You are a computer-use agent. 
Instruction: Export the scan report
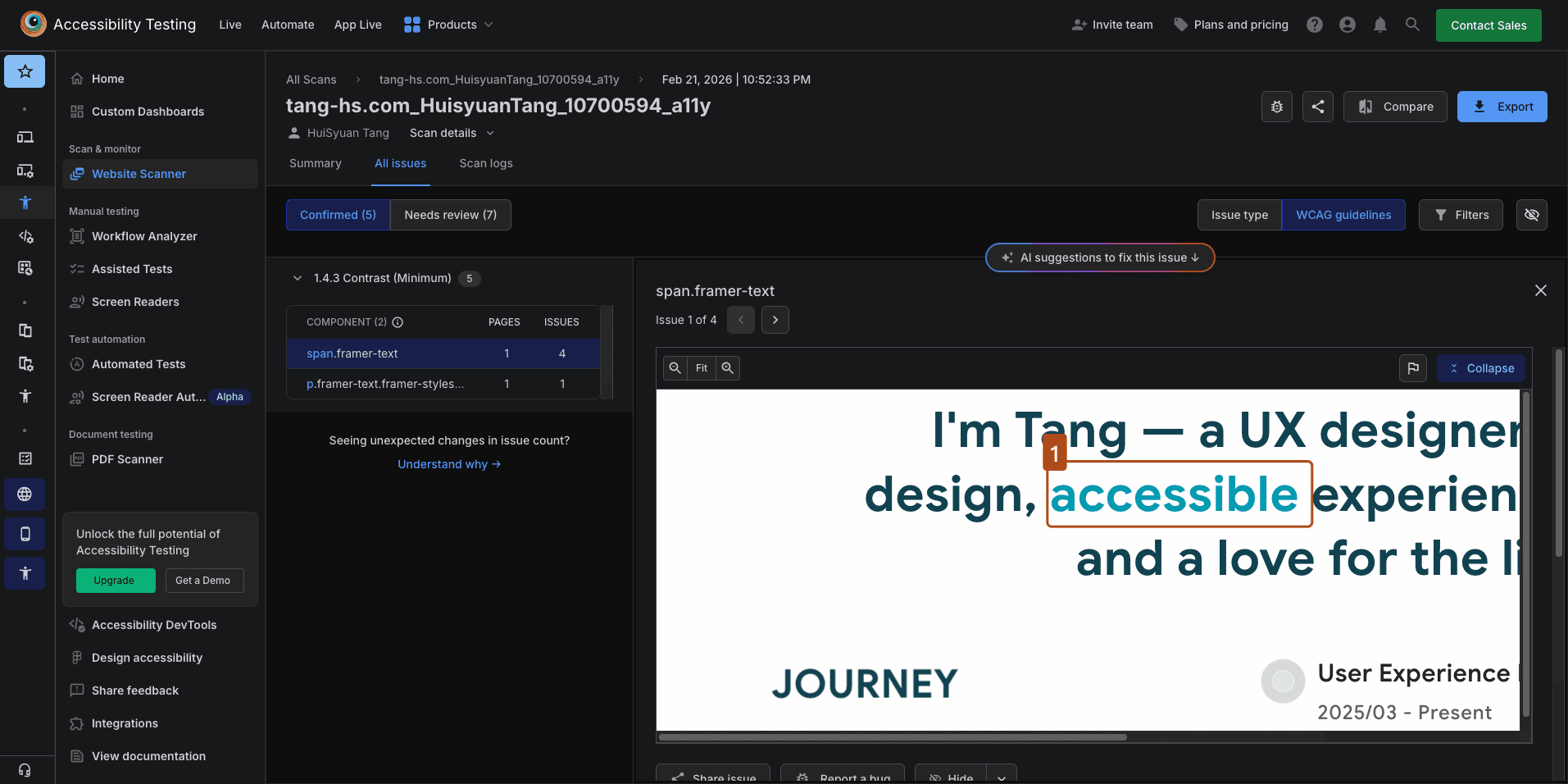(1502, 107)
